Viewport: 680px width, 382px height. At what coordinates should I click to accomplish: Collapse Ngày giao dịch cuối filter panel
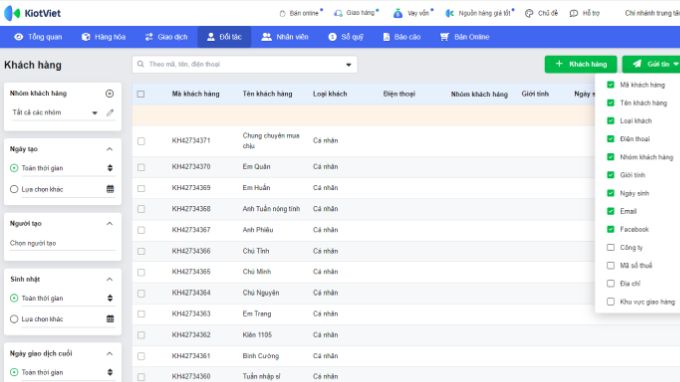point(110,354)
